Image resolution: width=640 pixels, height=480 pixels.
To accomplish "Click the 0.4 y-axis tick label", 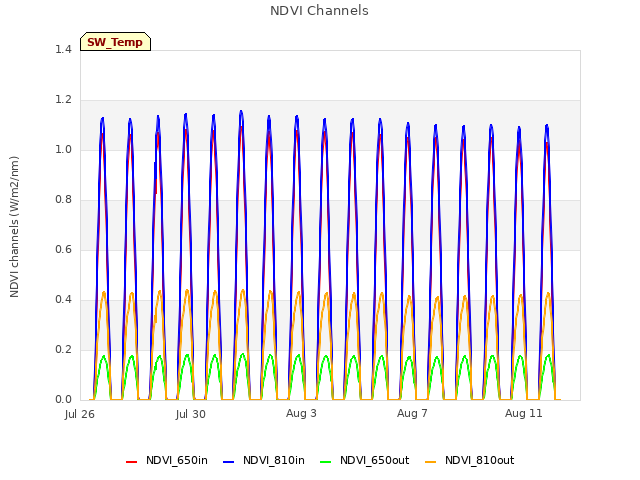I will tap(63, 300).
